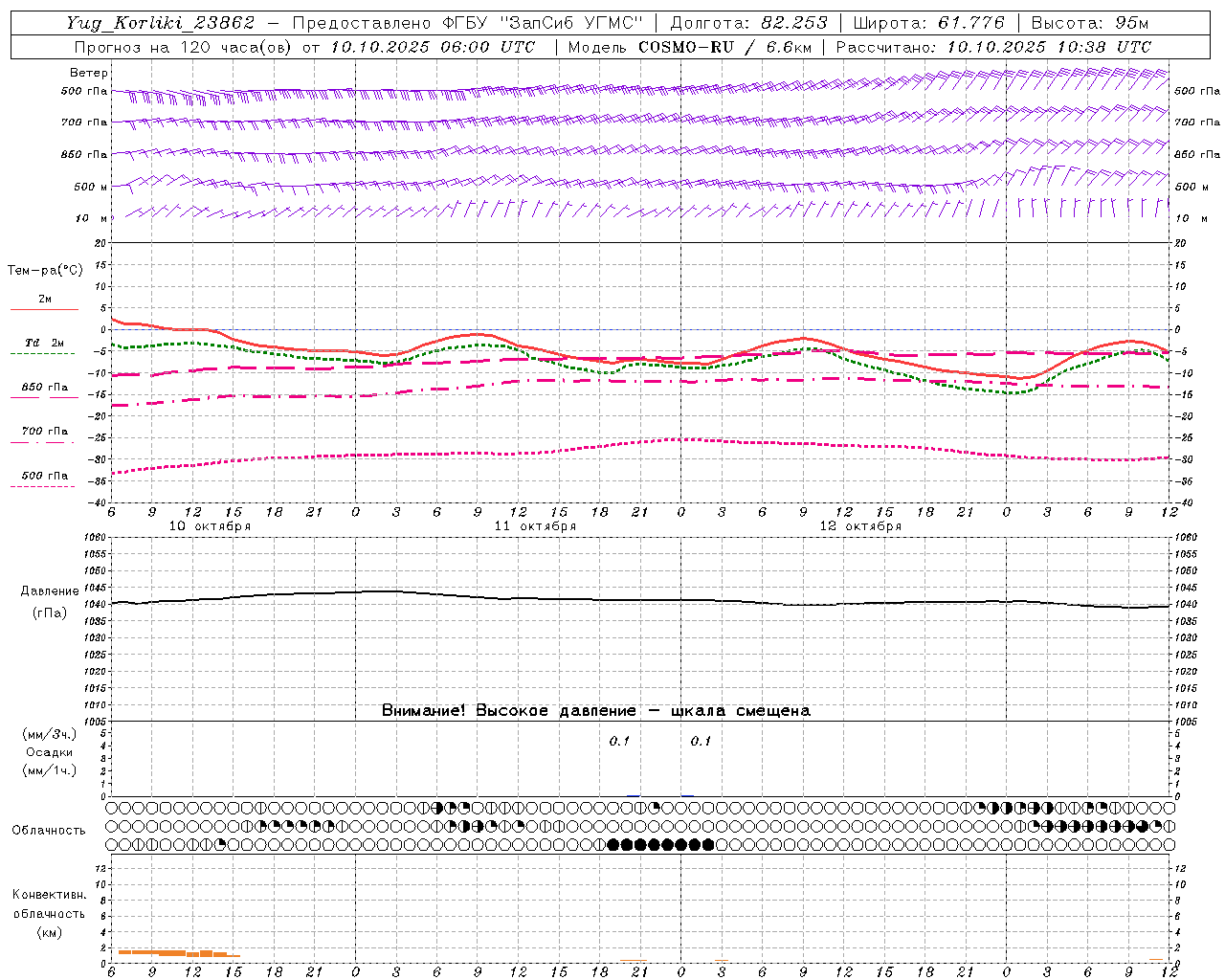Image resolution: width=1225 pixels, height=980 pixels.
Task: Select the warning Внимание! Высокое давление — шкала смещена
Action: pyautogui.click(x=596, y=711)
